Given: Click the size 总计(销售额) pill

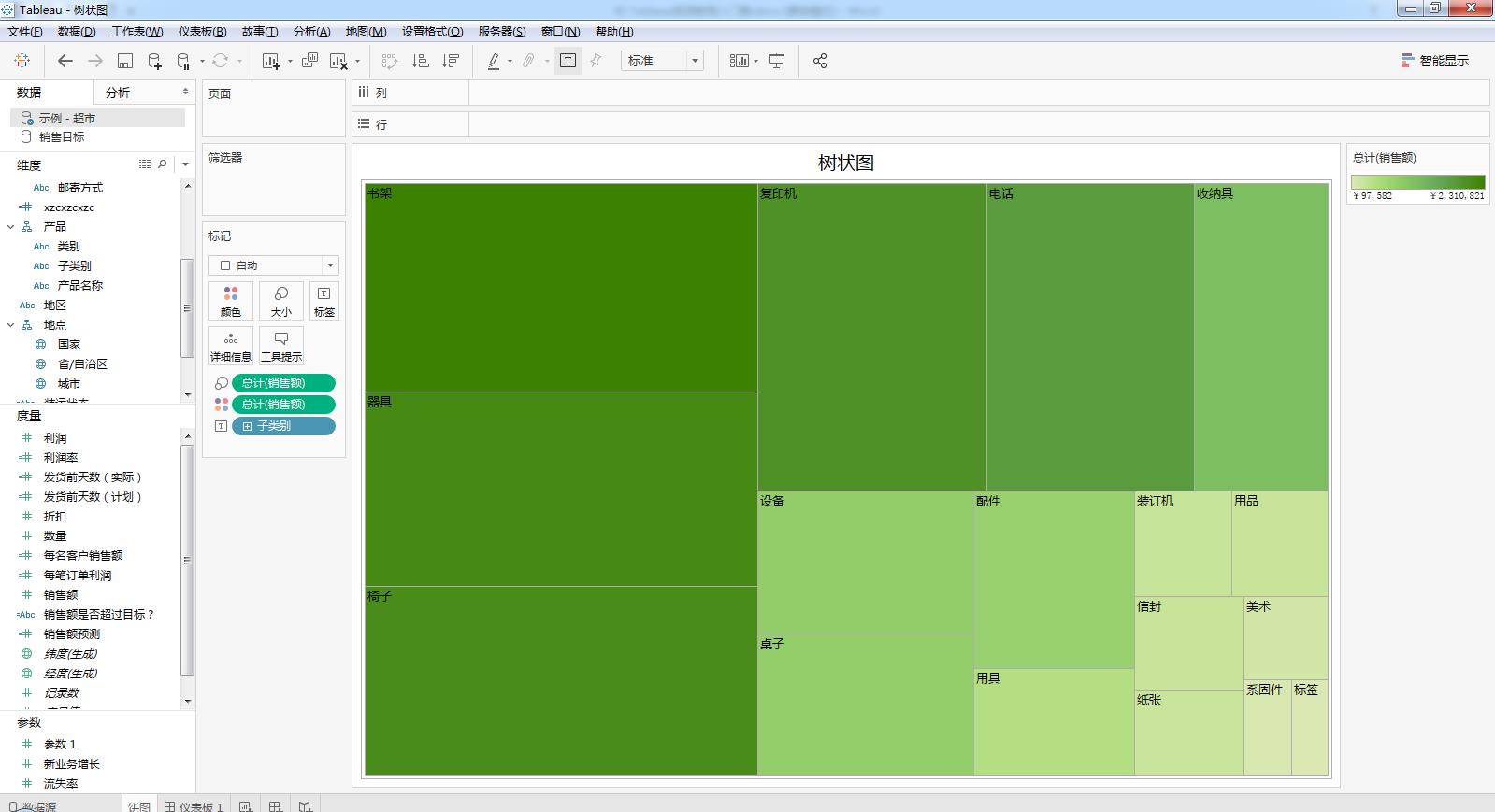Looking at the screenshot, I should [x=283, y=383].
